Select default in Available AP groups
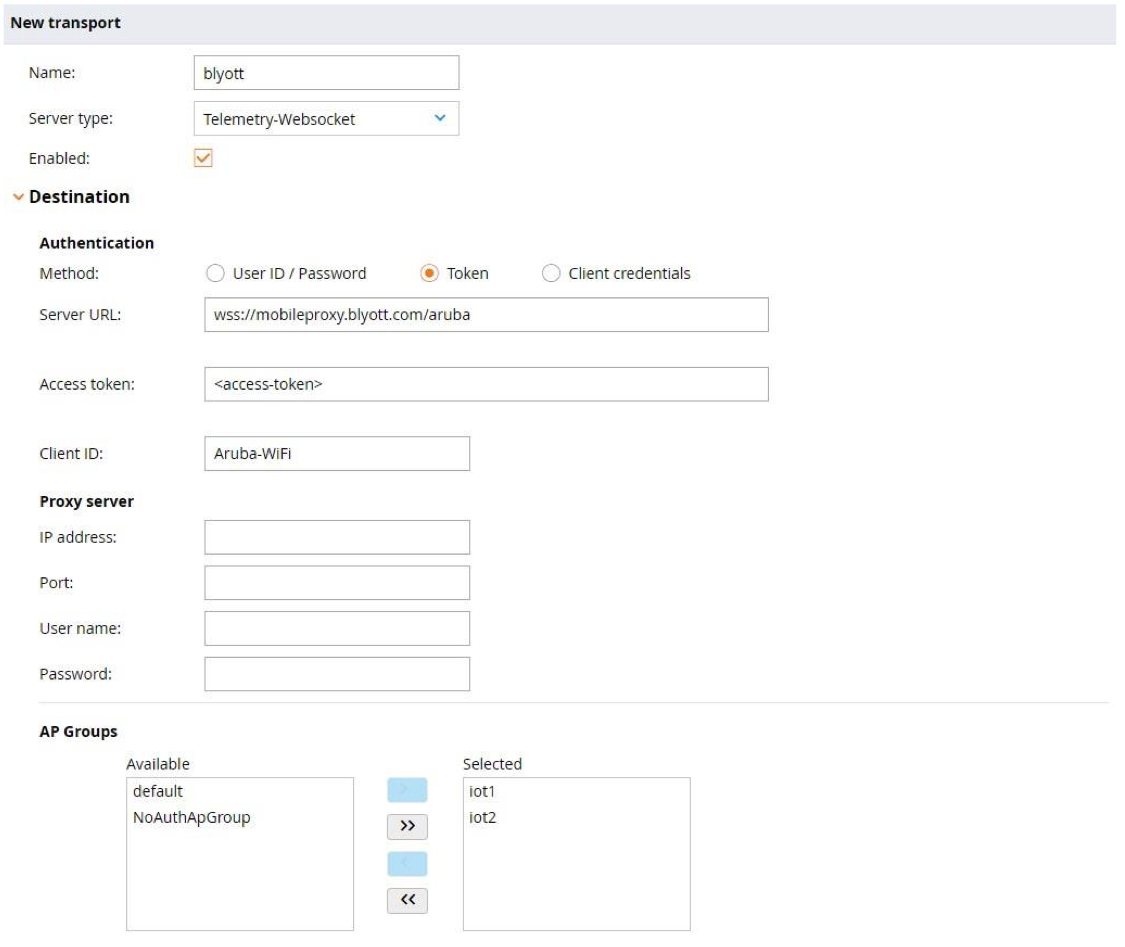The height and width of the screenshot is (947, 1125). 158,792
